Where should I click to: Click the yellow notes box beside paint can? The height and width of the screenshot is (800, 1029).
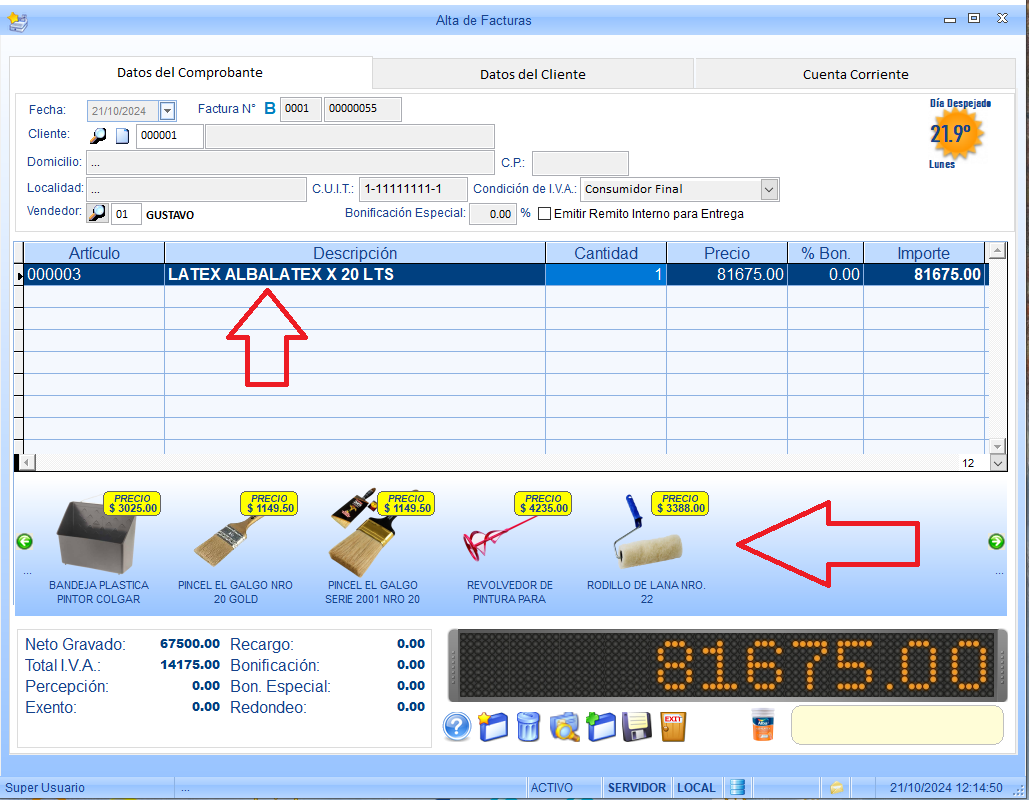(897, 725)
